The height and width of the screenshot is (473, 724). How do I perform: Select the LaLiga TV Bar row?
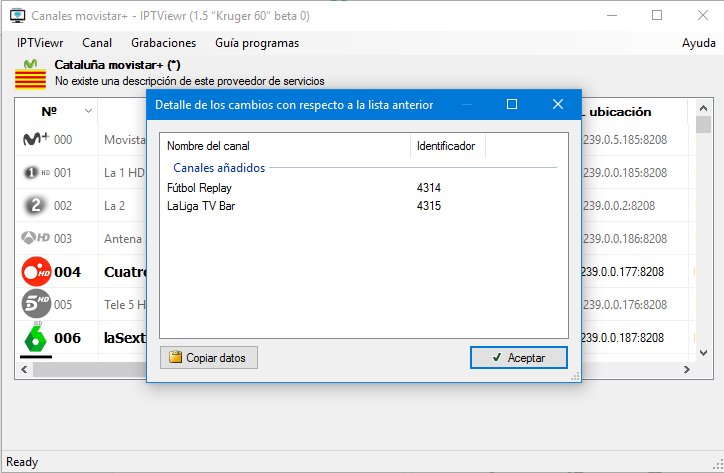[x=363, y=206]
